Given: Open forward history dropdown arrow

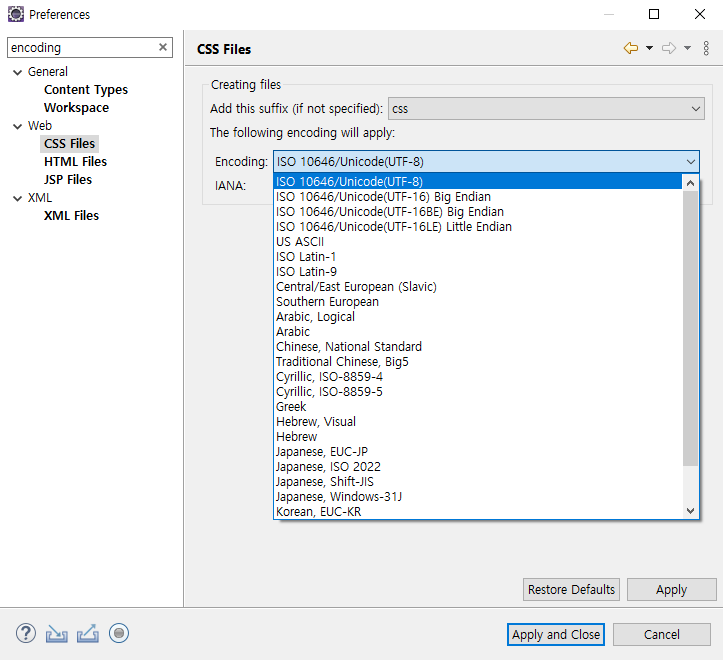Looking at the screenshot, I should pos(687,48).
